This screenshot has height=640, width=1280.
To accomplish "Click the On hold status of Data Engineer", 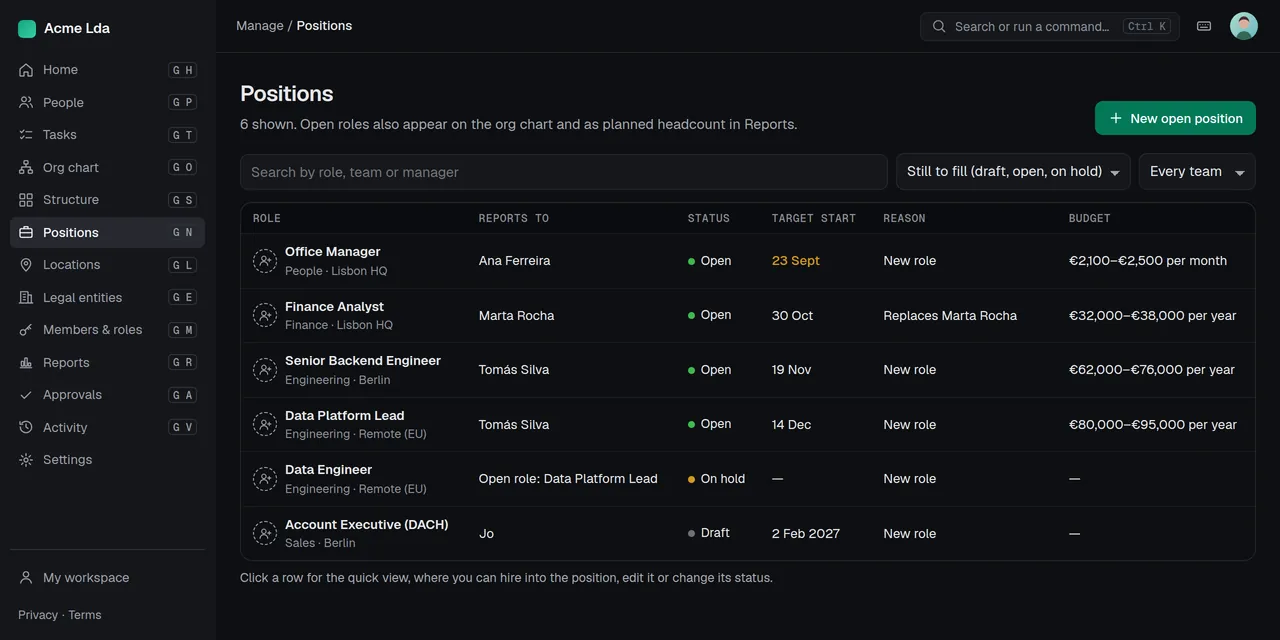I will click(716, 479).
